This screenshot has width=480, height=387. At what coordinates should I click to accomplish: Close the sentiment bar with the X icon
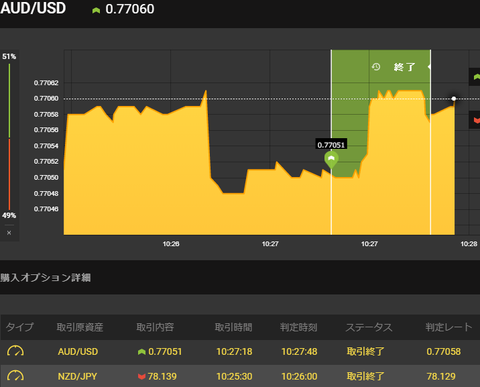[9, 233]
